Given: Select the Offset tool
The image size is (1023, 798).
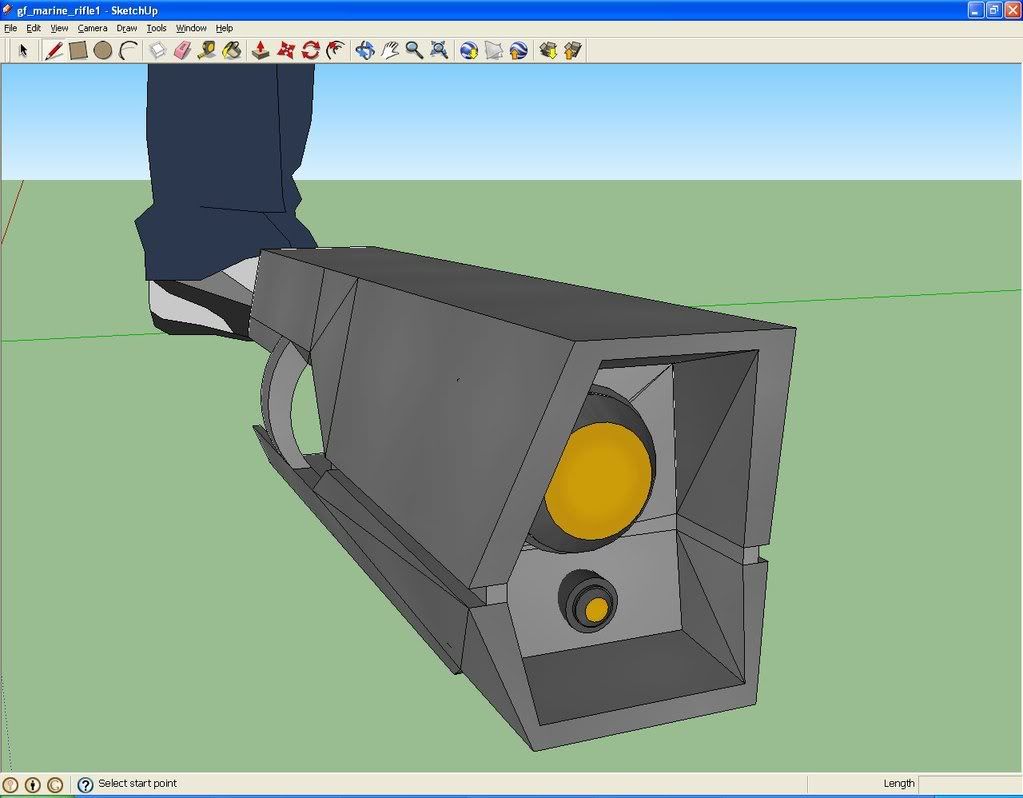Looking at the screenshot, I should [335, 50].
